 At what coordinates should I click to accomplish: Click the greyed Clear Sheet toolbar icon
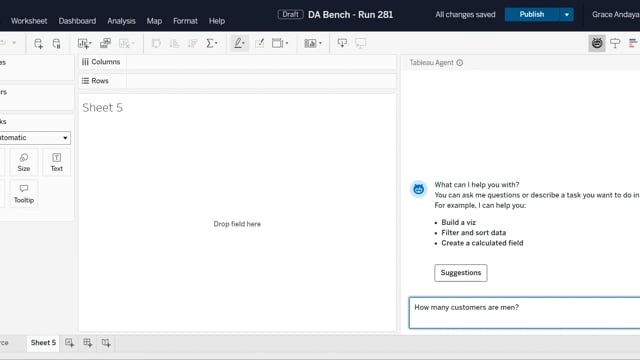[126, 43]
